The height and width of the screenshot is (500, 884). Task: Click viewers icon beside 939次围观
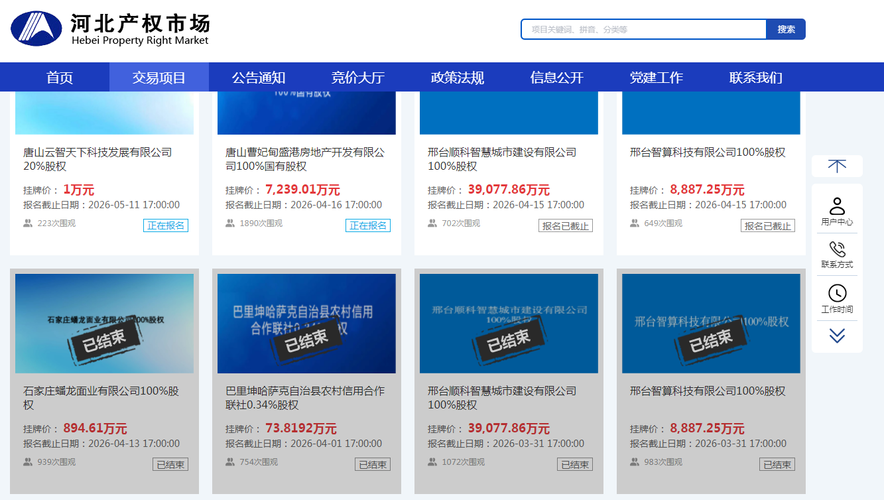click(x=28, y=462)
